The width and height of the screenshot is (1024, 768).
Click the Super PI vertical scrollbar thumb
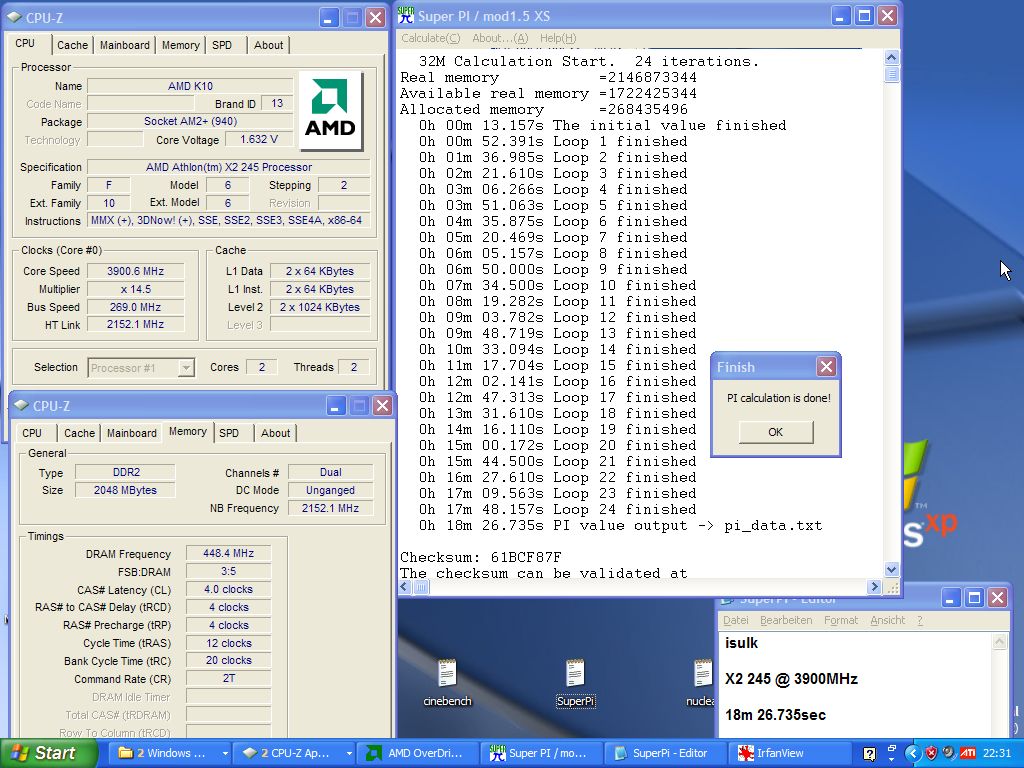coord(891,74)
